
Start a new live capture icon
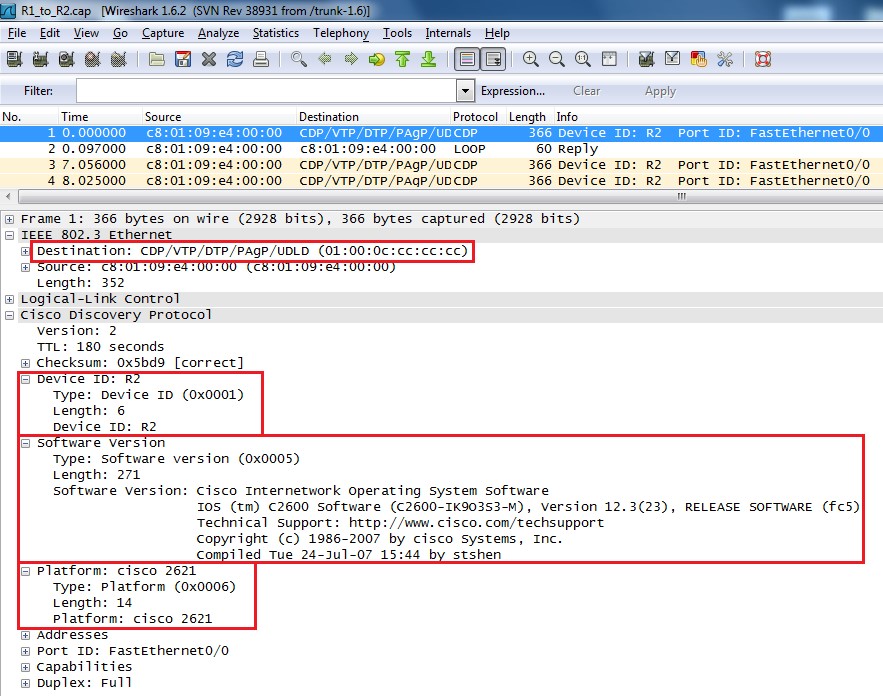(66, 59)
